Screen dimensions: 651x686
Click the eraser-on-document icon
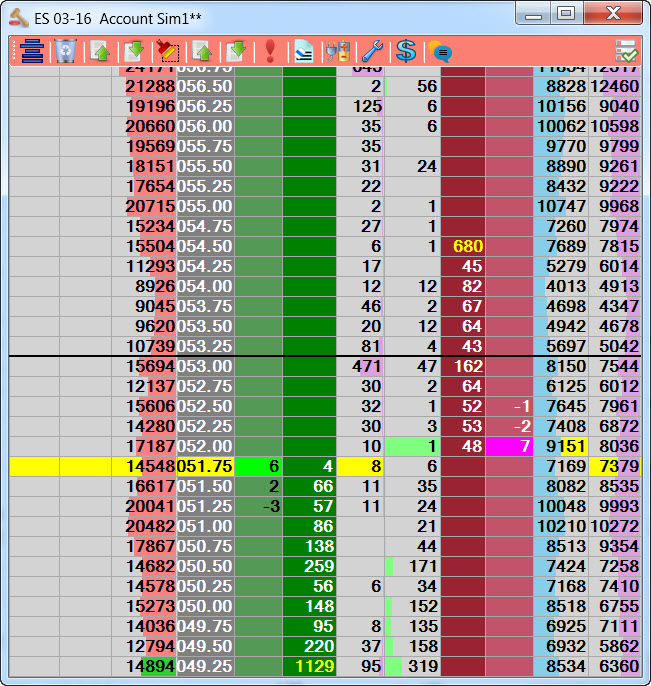pyautogui.click(x=304, y=51)
